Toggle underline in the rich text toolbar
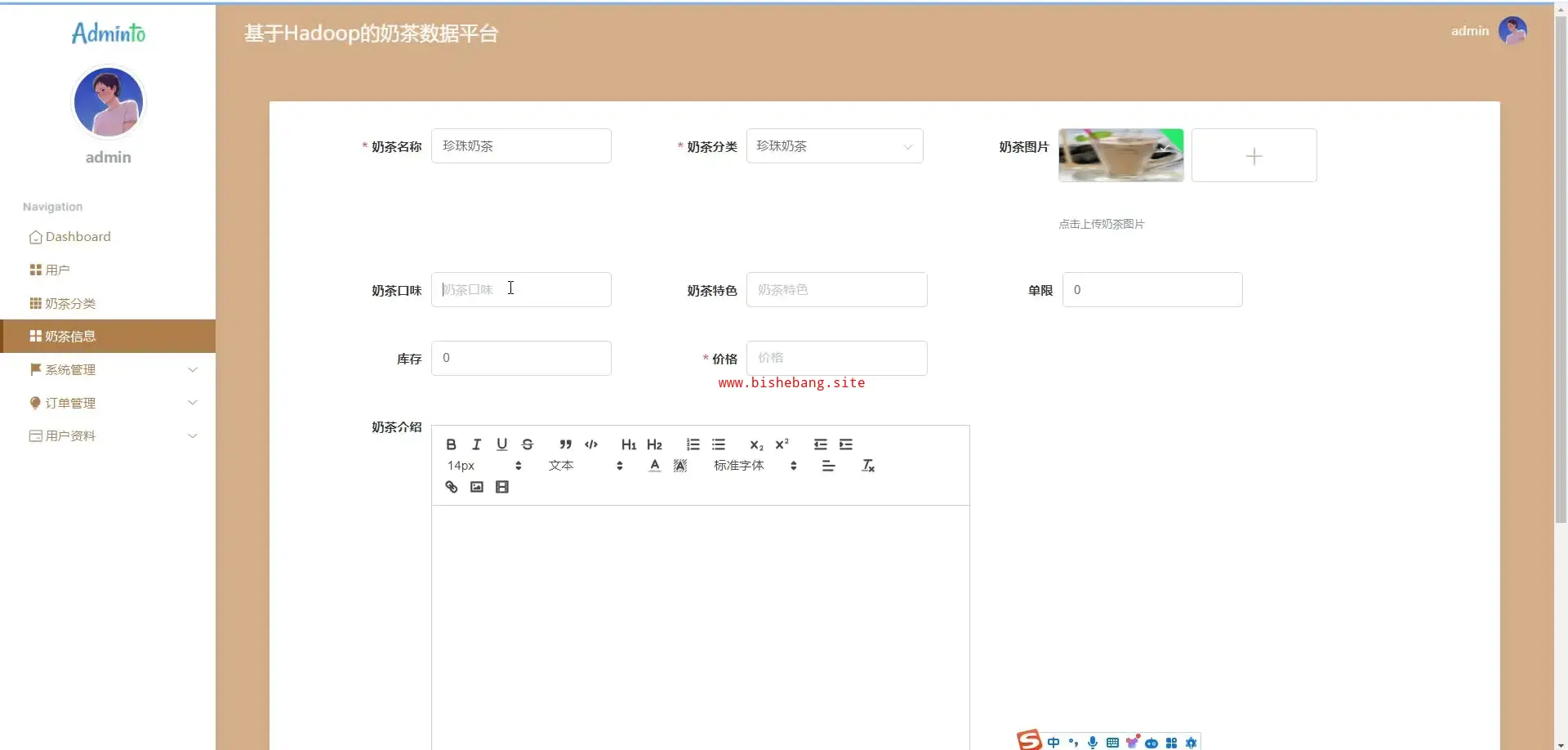1568x750 pixels. pos(501,444)
